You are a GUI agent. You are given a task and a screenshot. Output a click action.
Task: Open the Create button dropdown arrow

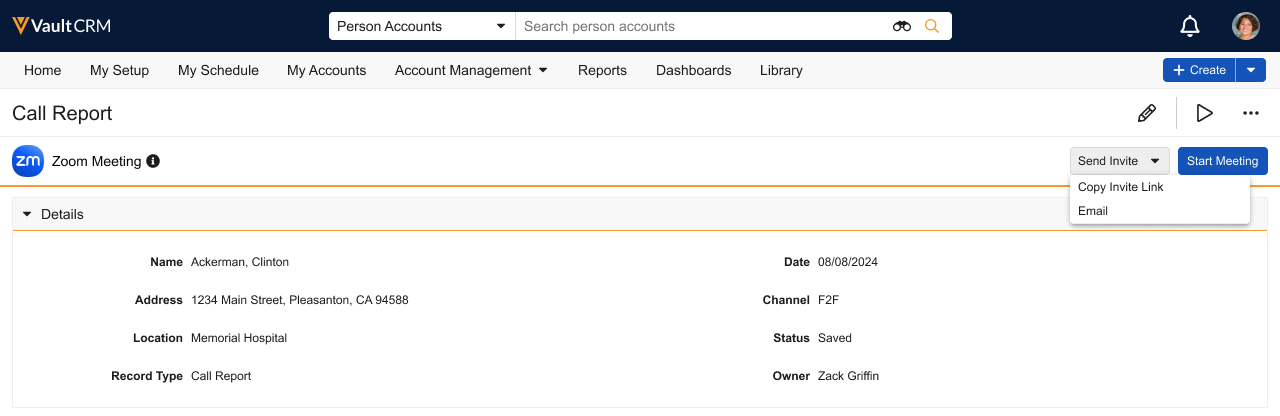pyautogui.click(x=1252, y=70)
